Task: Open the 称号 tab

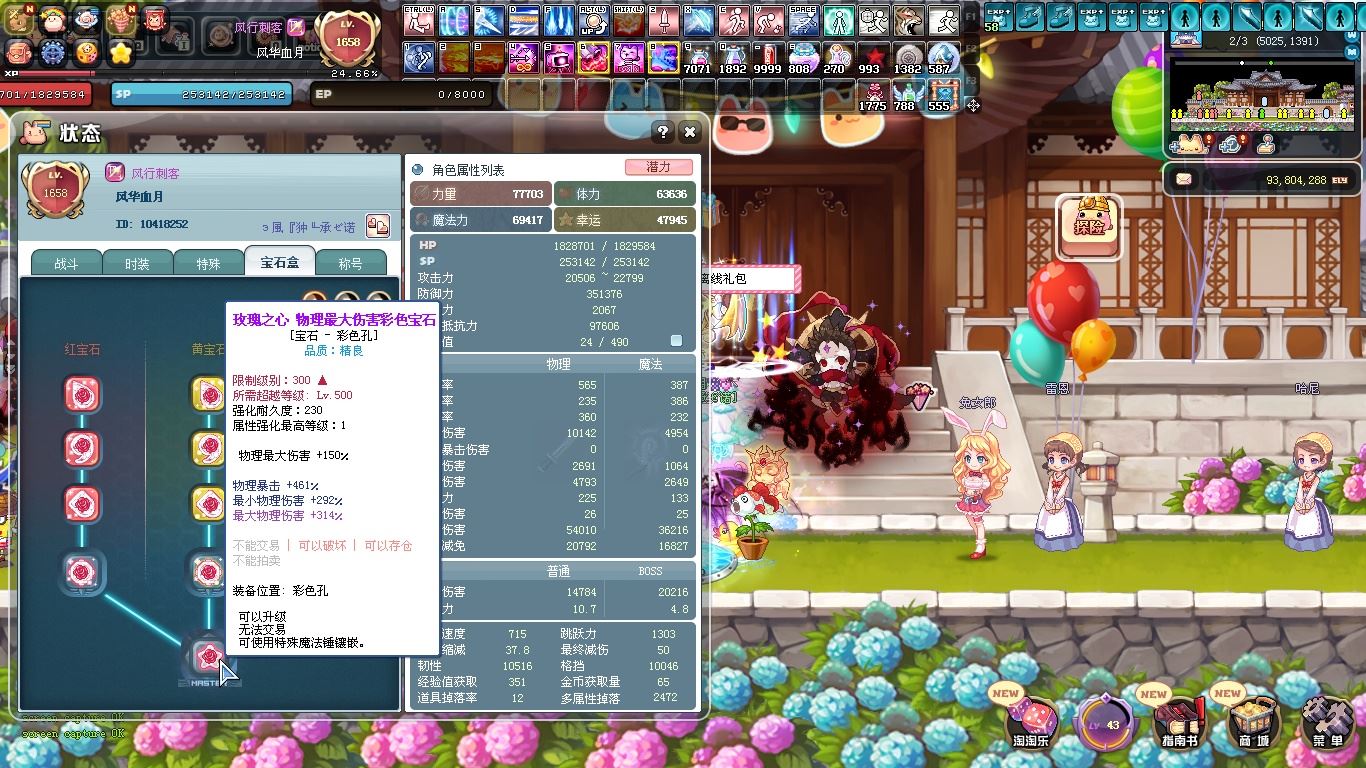Action: pyautogui.click(x=351, y=264)
